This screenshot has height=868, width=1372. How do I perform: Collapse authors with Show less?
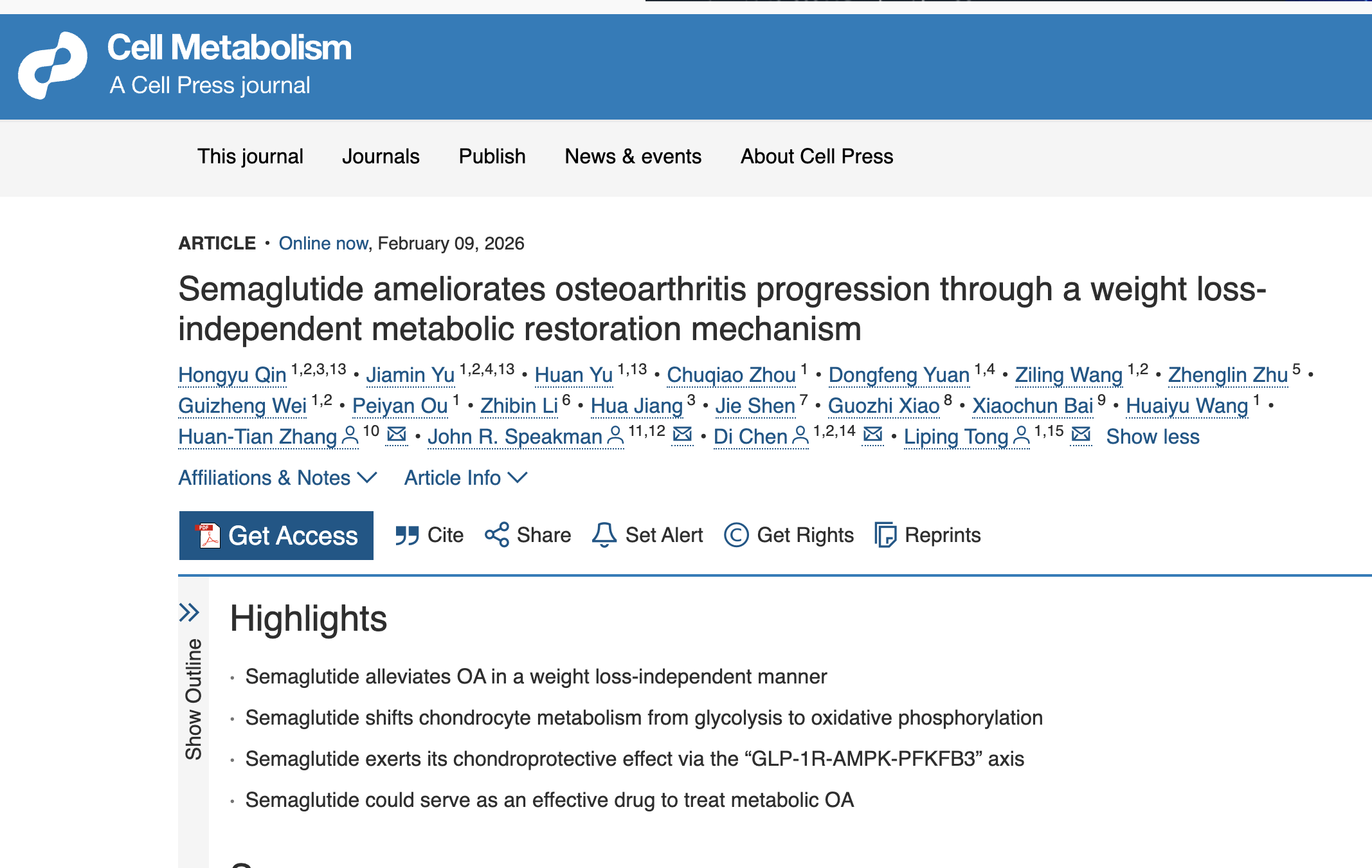coord(1152,437)
